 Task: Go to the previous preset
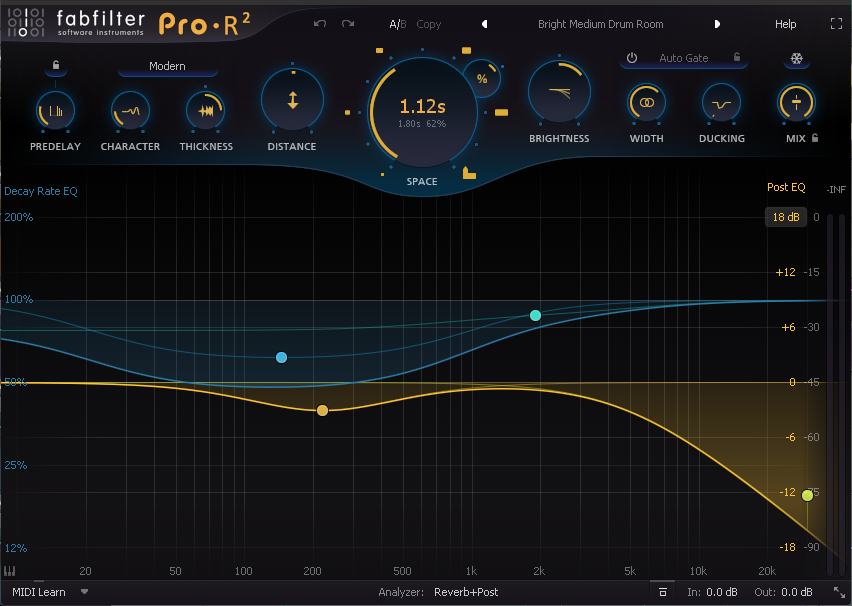484,24
